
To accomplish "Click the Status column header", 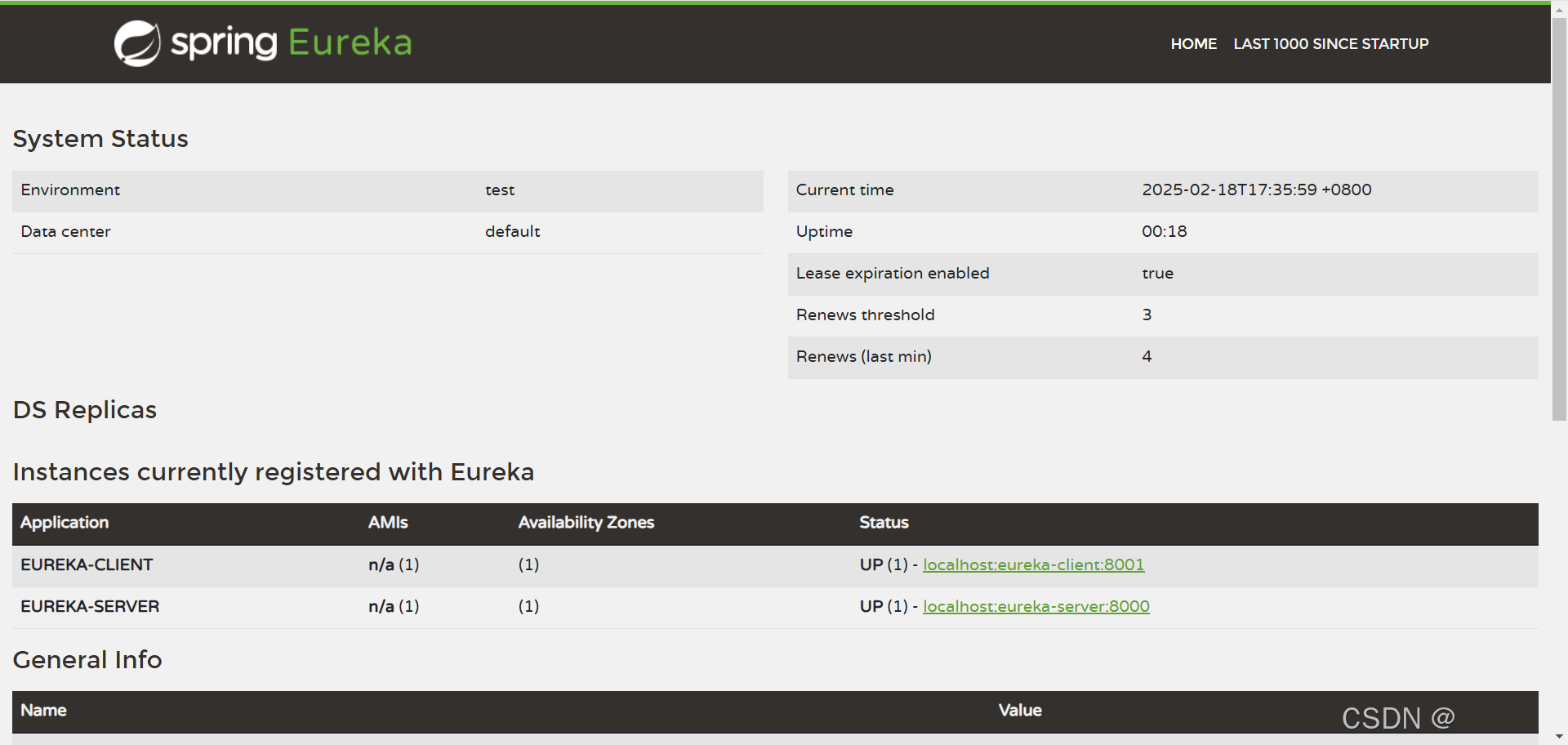I will [x=884, y=523].
